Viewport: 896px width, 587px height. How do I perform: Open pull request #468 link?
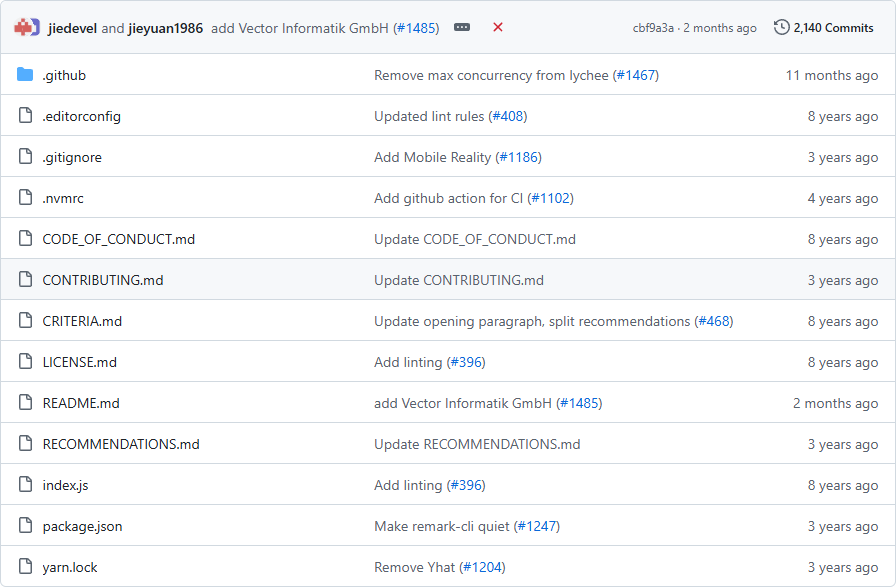(714, 321)
